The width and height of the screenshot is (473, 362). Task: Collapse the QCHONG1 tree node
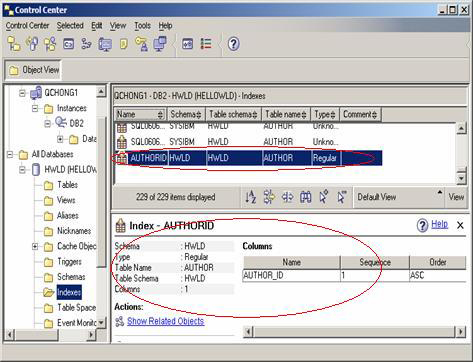point(22,93)
